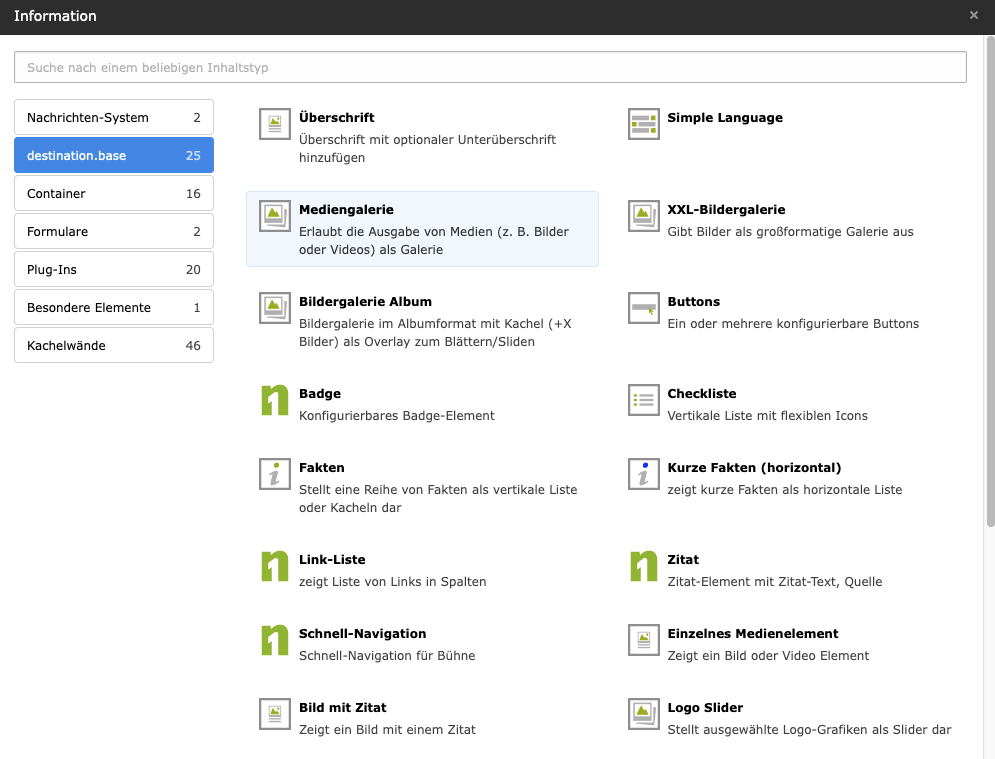Select the Bildergalerie Album title
This screenshot has width=995, height=759.
tap(366, 301)
